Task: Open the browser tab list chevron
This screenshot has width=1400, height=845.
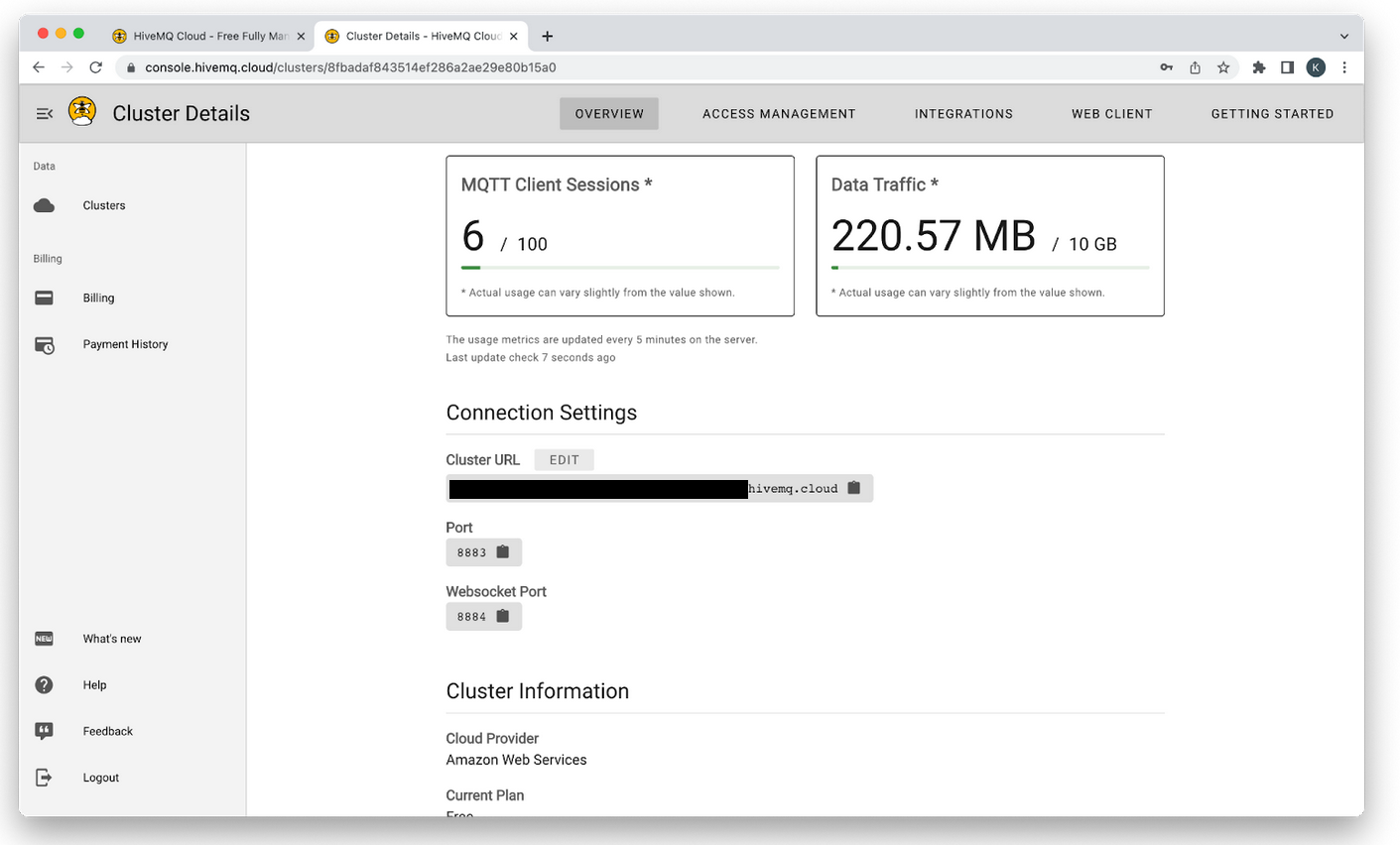Action: (1344, 36)
